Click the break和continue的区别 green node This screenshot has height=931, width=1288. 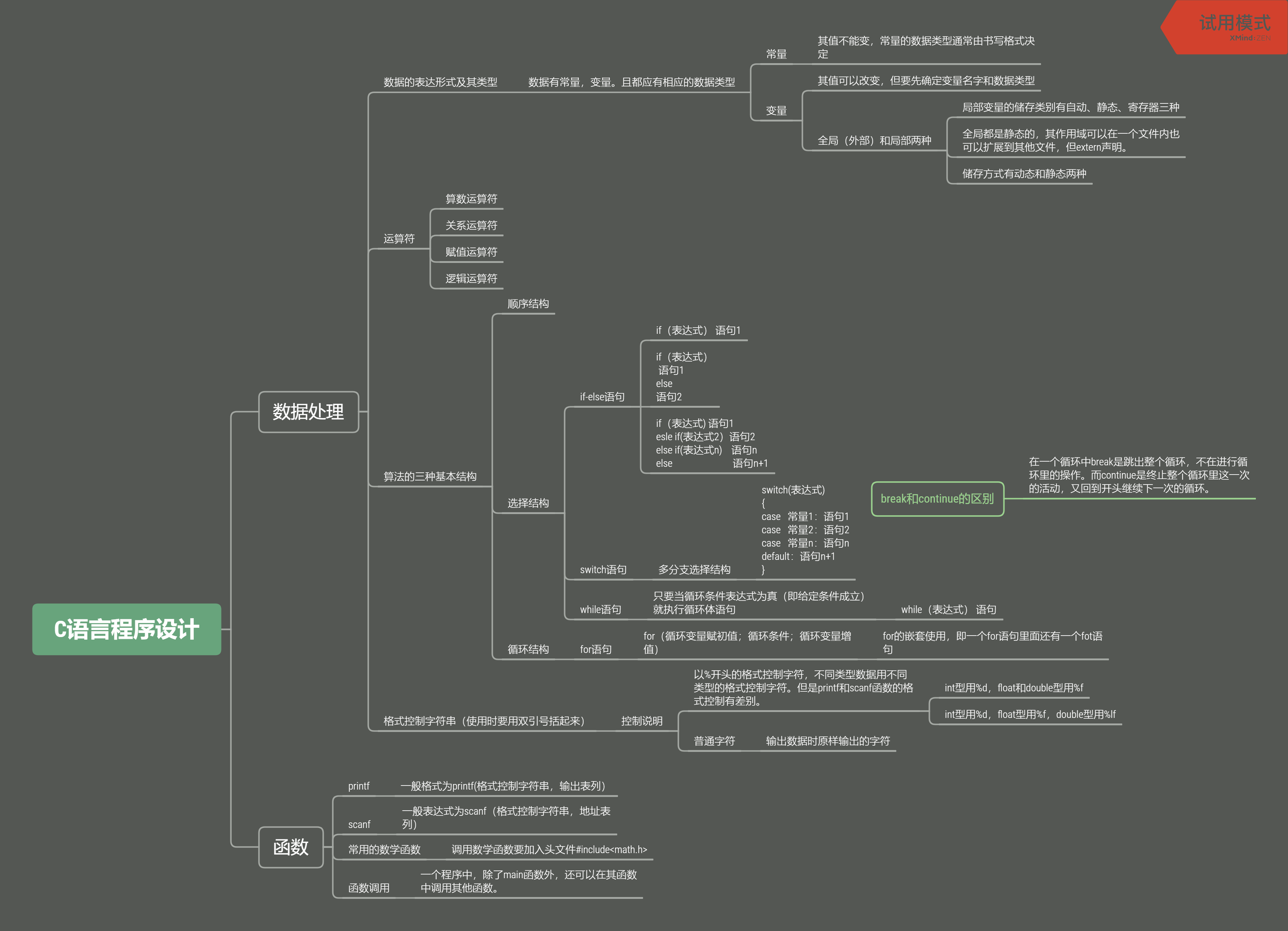[937, 499]
